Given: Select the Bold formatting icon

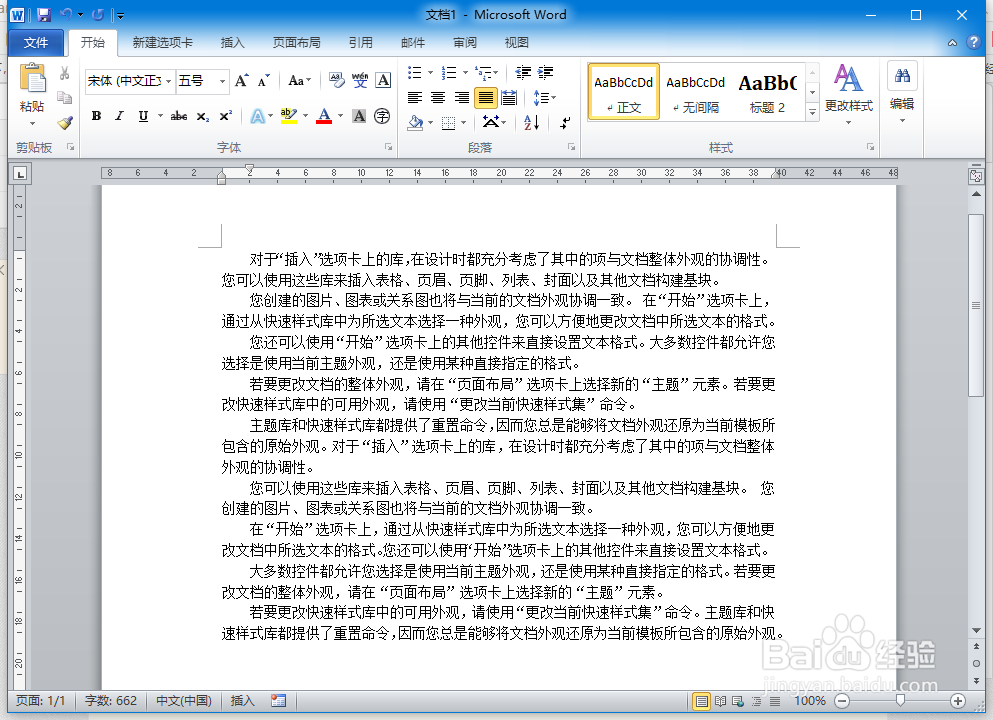Looking at the screenshot, I should (96, 116).
